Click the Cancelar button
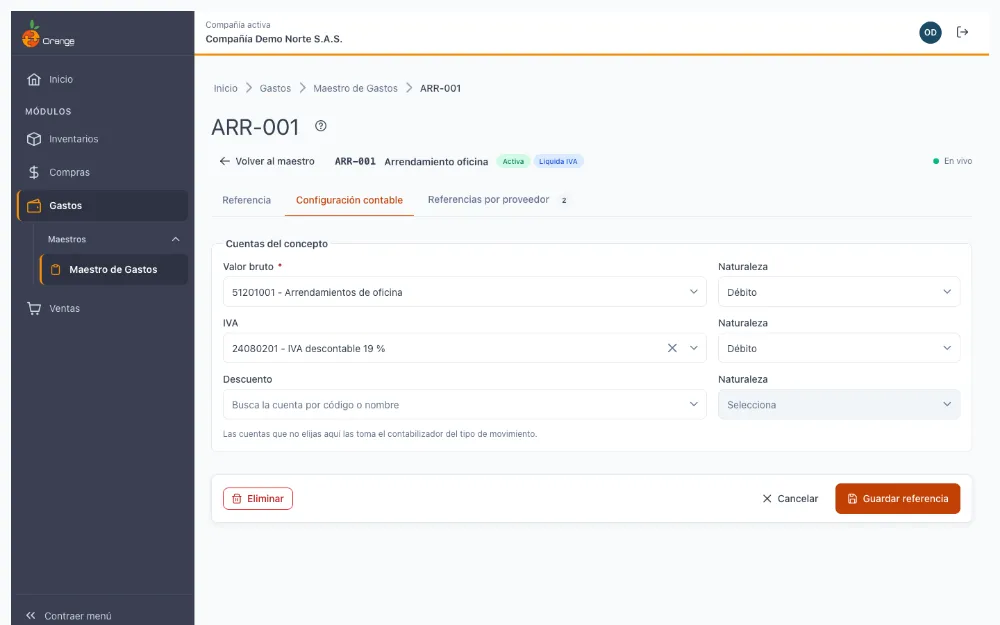This screenshot has height=625, width=1000. tap(790, 499)
